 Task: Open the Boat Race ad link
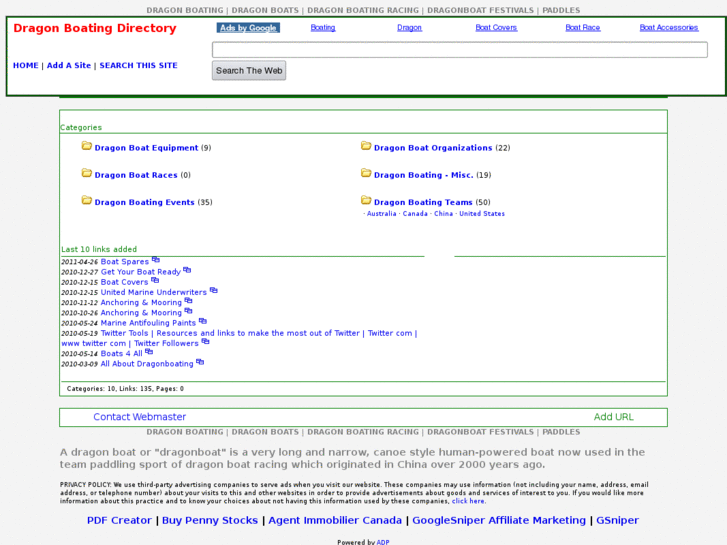tap(583, 28)
